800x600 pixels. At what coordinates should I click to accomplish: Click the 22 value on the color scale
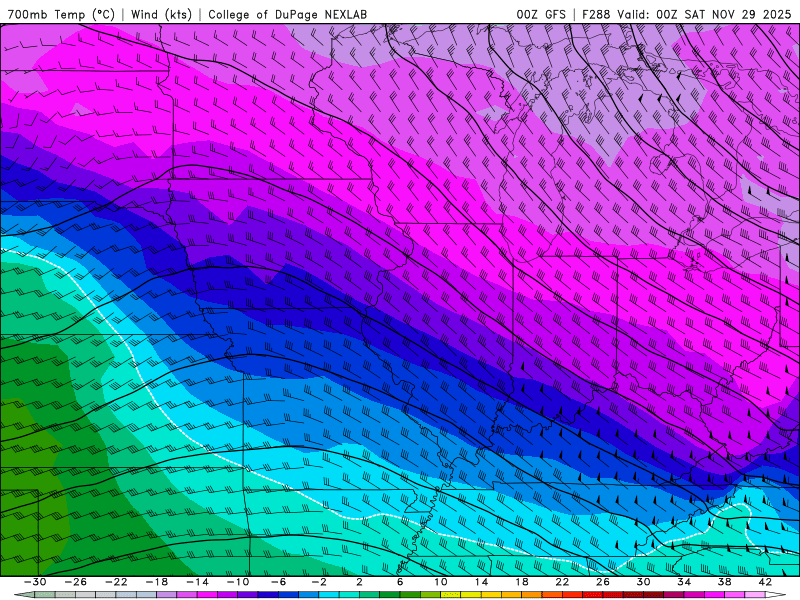click(x=562, y=582)
